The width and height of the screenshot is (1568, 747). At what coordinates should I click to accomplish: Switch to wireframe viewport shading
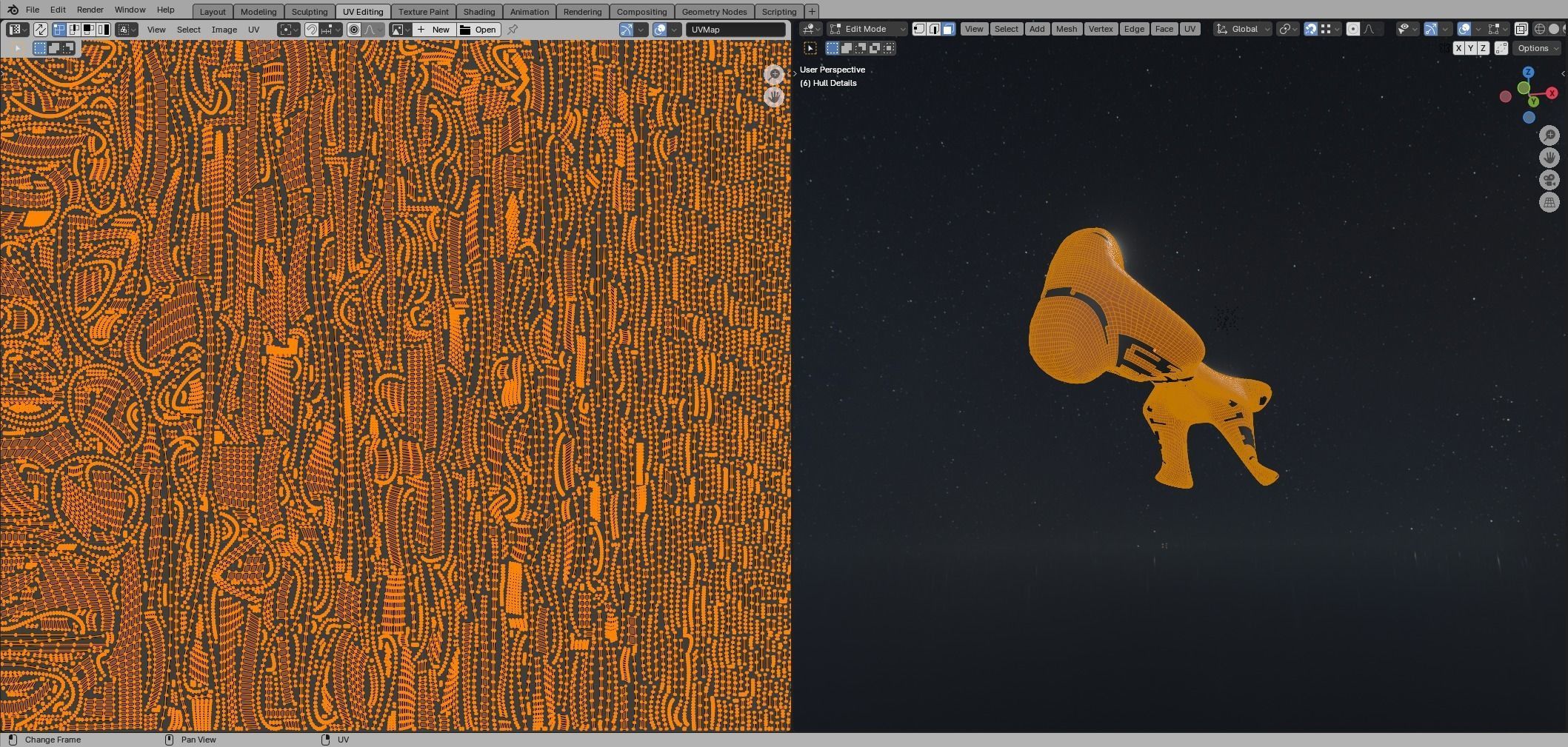click(x=1540, y=29)
